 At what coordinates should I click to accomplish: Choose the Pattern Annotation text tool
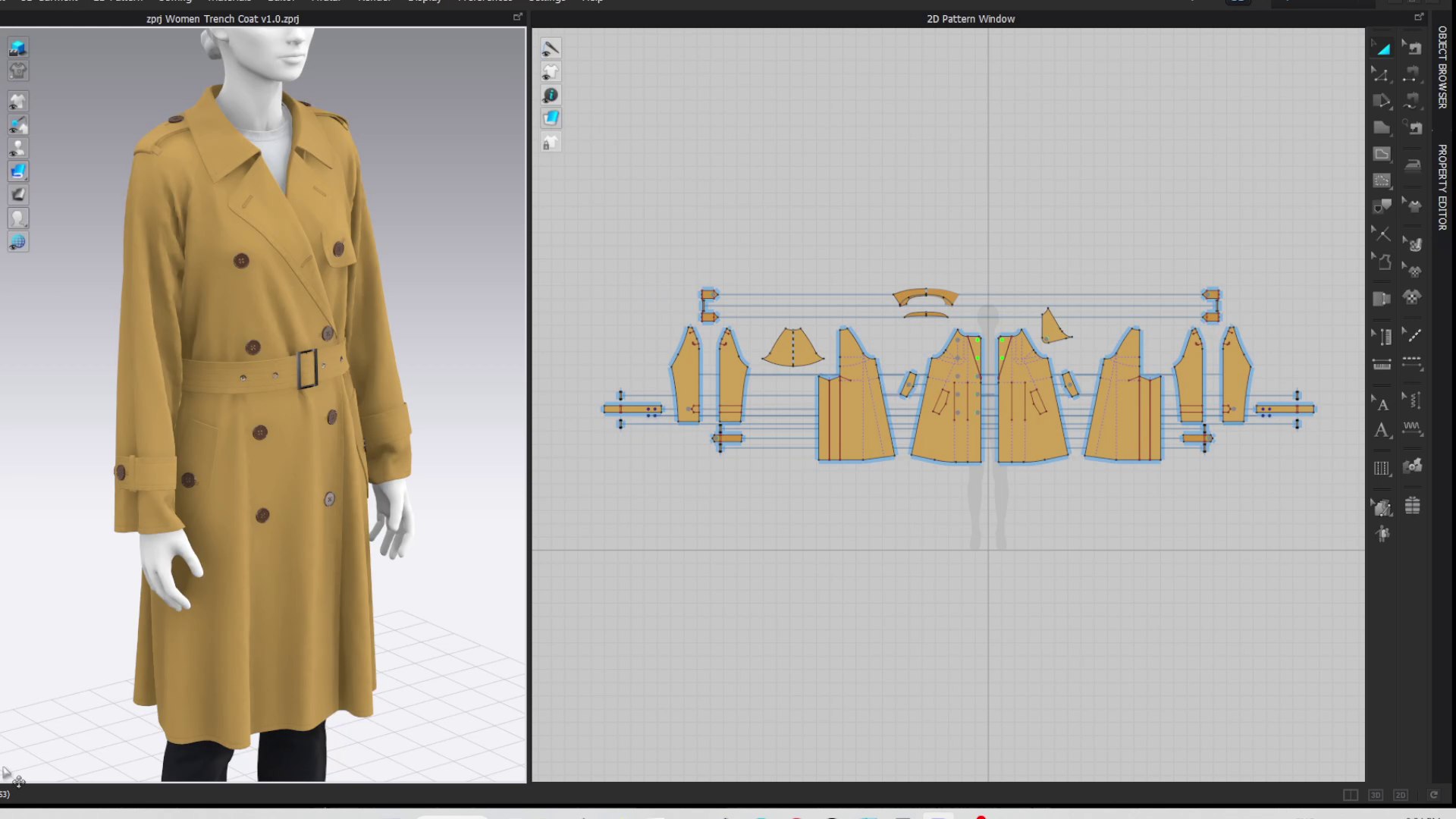(1382, 430)
